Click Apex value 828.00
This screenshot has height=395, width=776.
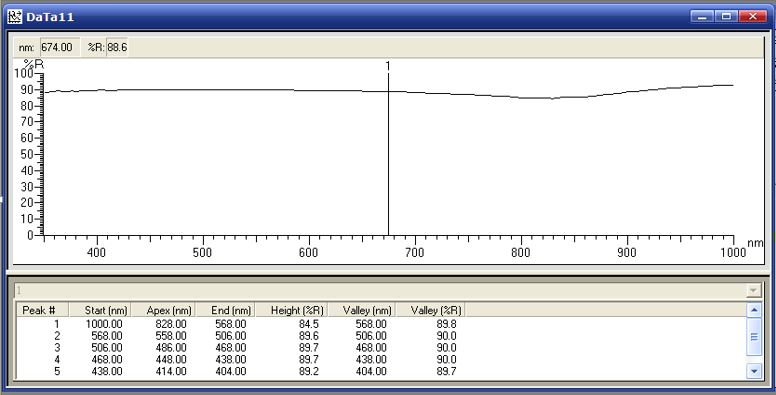coord(171,324)
